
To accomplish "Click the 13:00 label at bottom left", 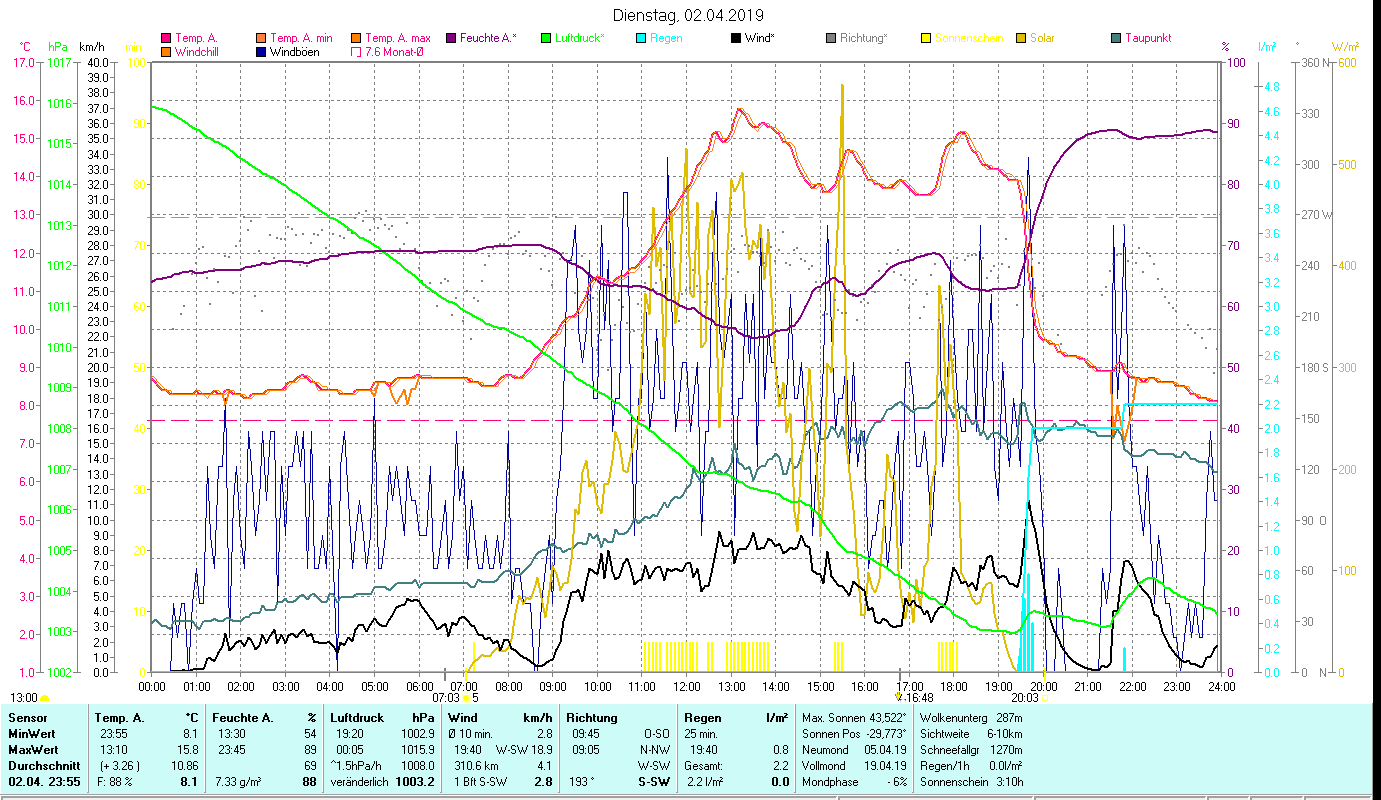I will (x=24, y=697).
